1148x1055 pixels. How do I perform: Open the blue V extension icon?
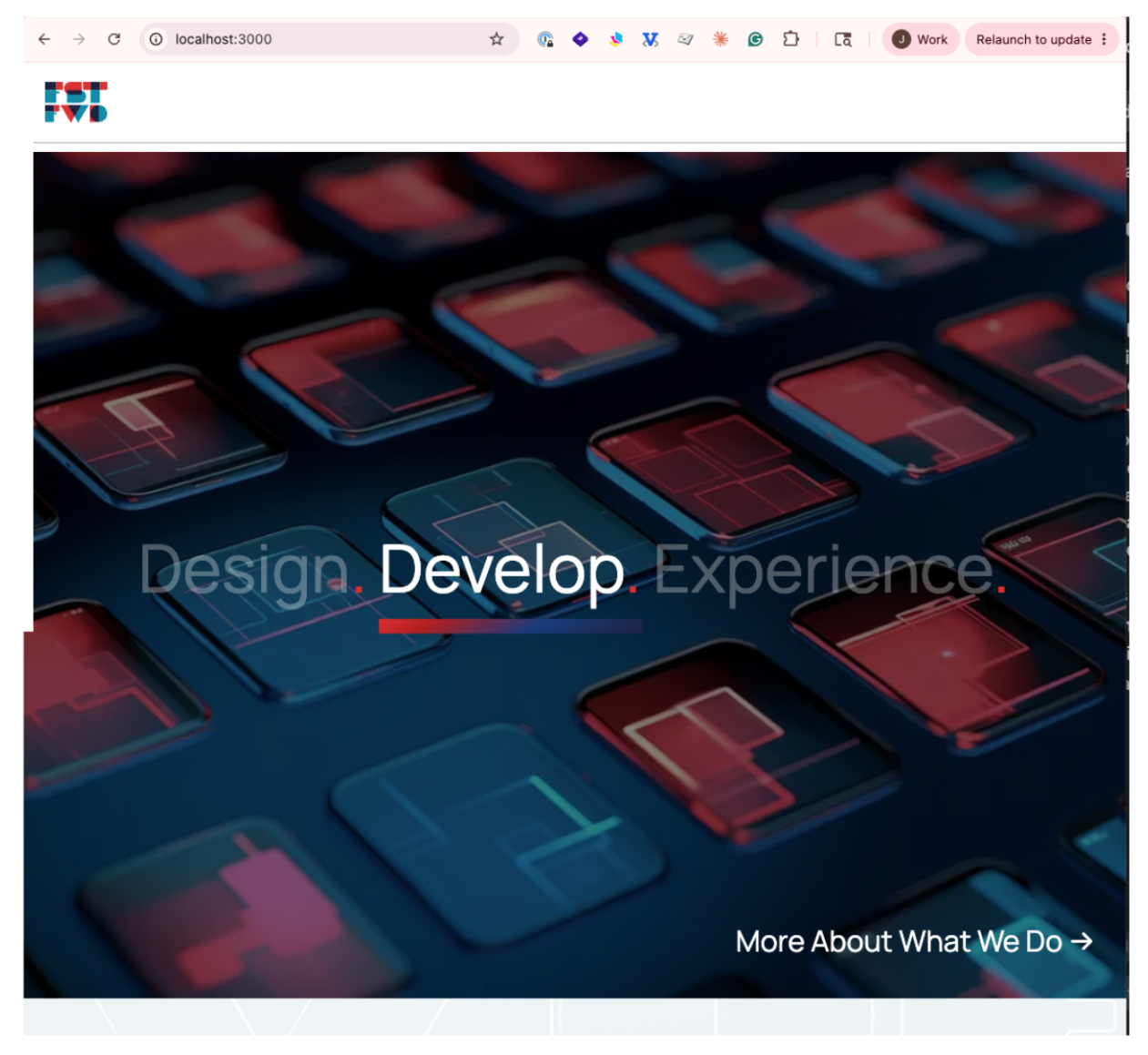coord(650,39)
